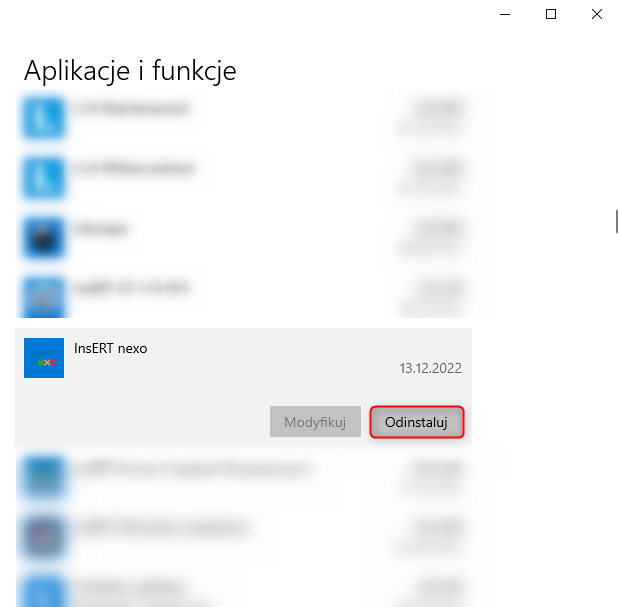The height and width of the screenshot is (607, 619).
Task: Click the blurred dark black-centered app icon
Action: 44,238
